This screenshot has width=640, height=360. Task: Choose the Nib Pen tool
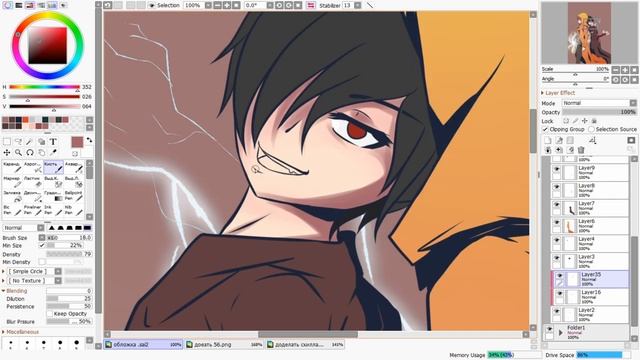pyautogui.click(x=73, y=210)
